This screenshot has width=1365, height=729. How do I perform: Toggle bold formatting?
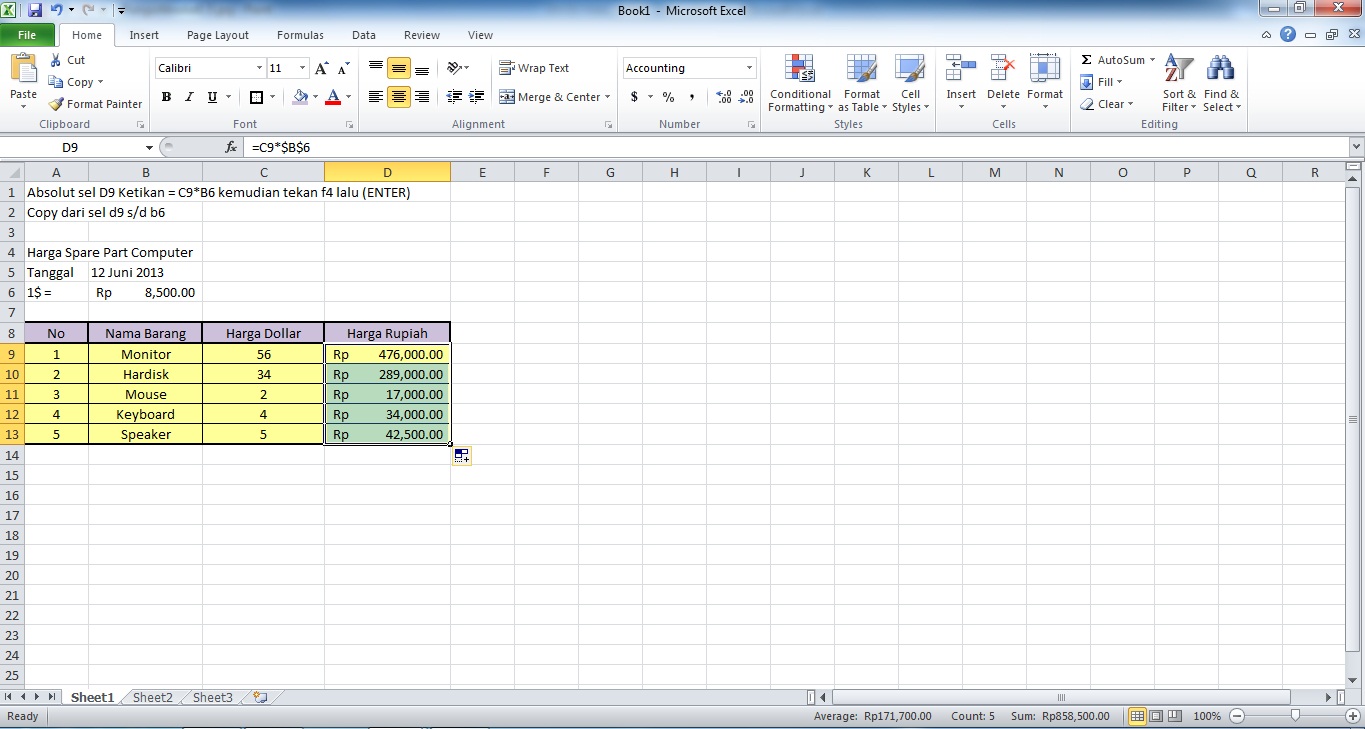click(x=166, y=97)
